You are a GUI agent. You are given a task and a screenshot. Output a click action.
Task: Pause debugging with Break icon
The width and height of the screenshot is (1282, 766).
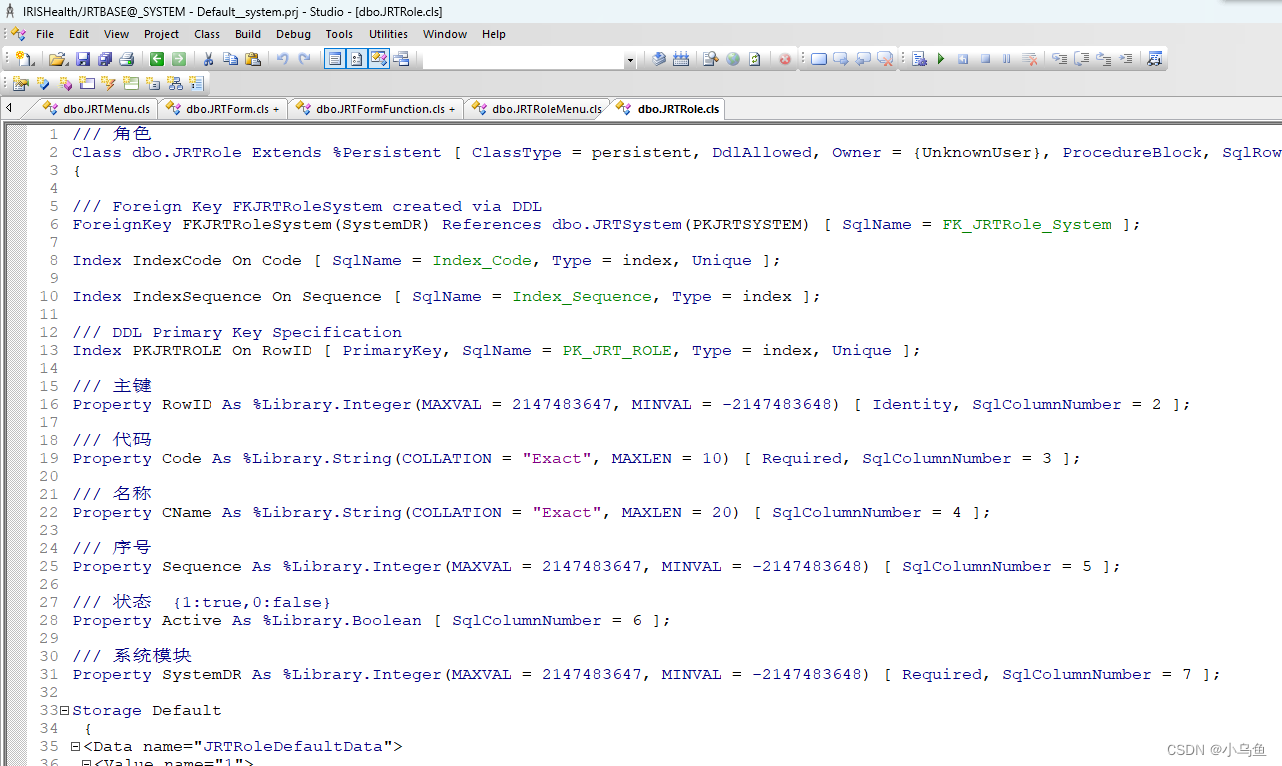tap(1007, 59)
